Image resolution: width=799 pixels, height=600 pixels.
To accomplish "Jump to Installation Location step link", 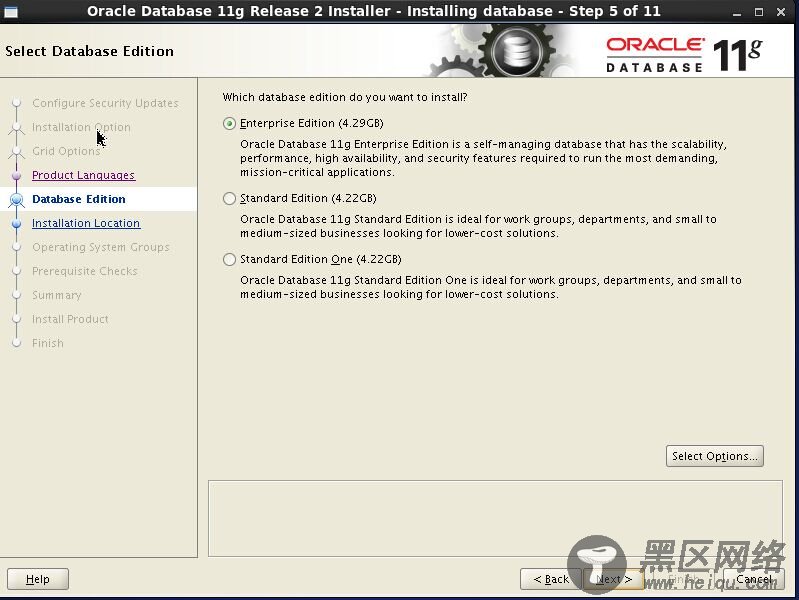I will click(x=86, y=223).
